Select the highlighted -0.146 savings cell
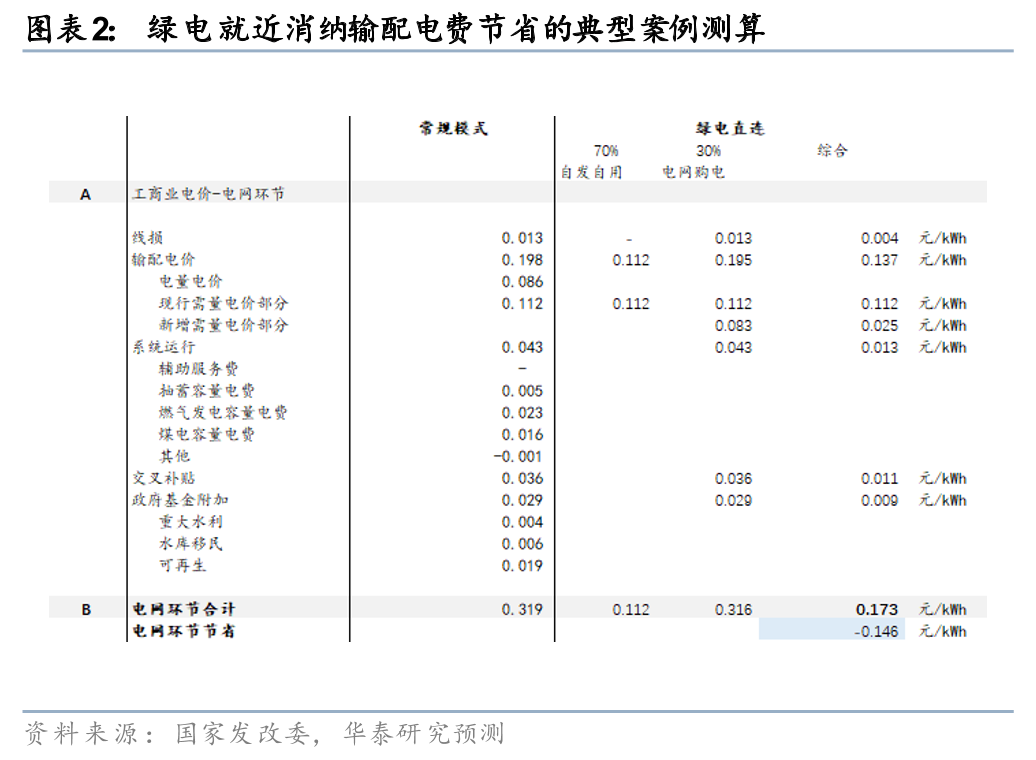The height and width of the screenshot is (760, 1036). tap(876, 631)
